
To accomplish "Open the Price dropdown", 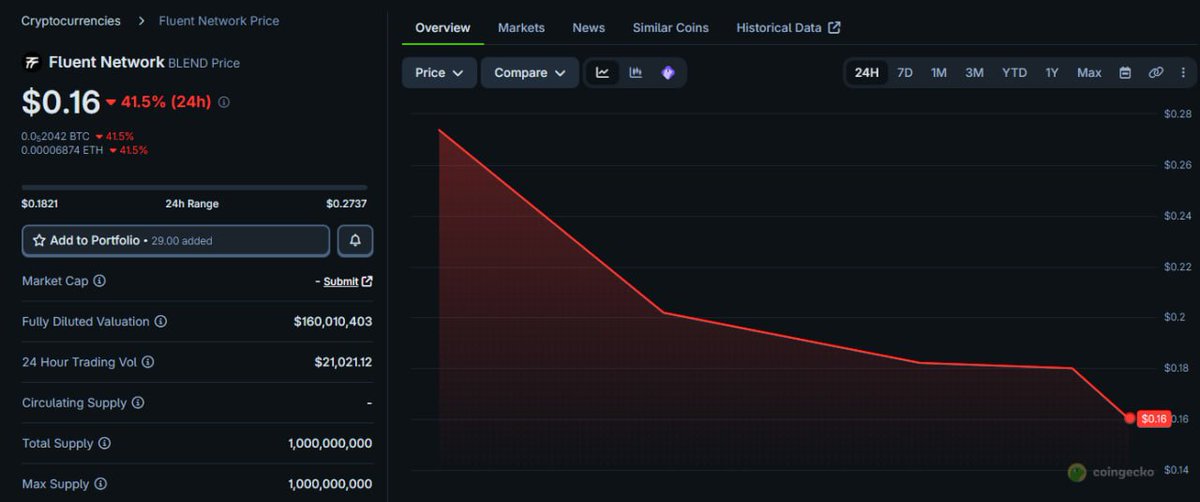I will coord(439,73).
